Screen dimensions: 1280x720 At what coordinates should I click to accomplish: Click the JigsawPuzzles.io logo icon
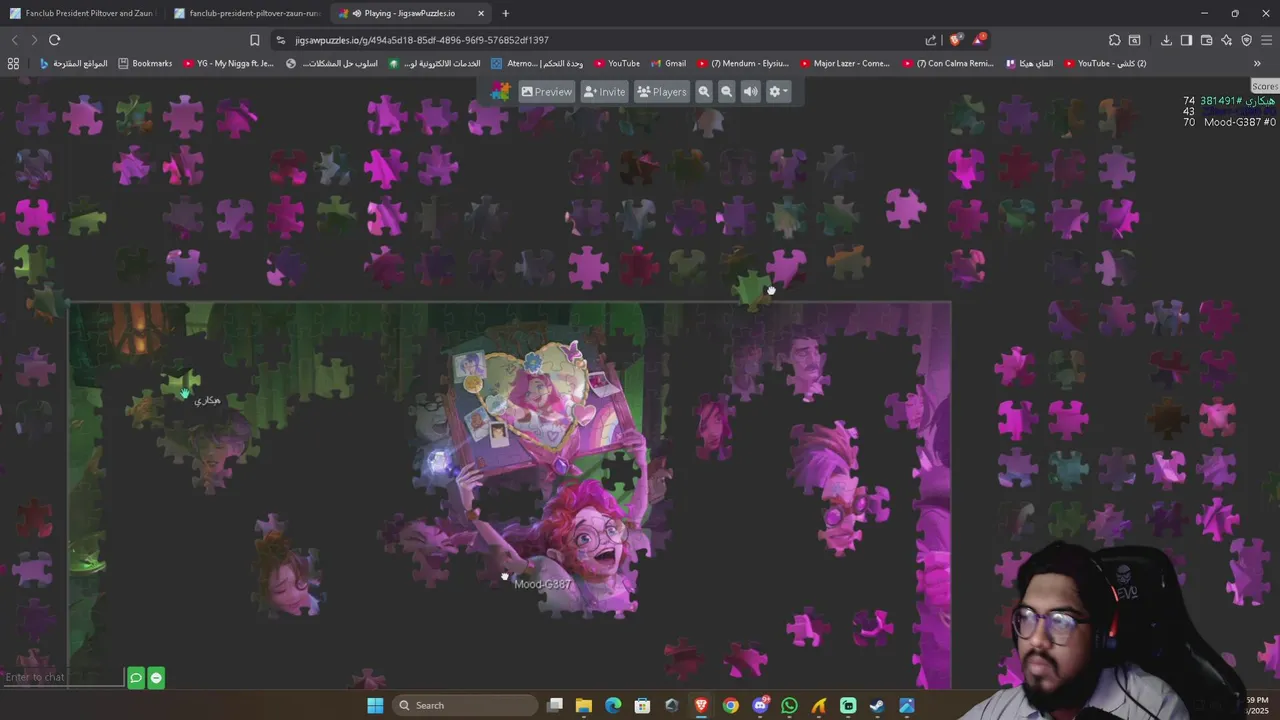point(500,91)
